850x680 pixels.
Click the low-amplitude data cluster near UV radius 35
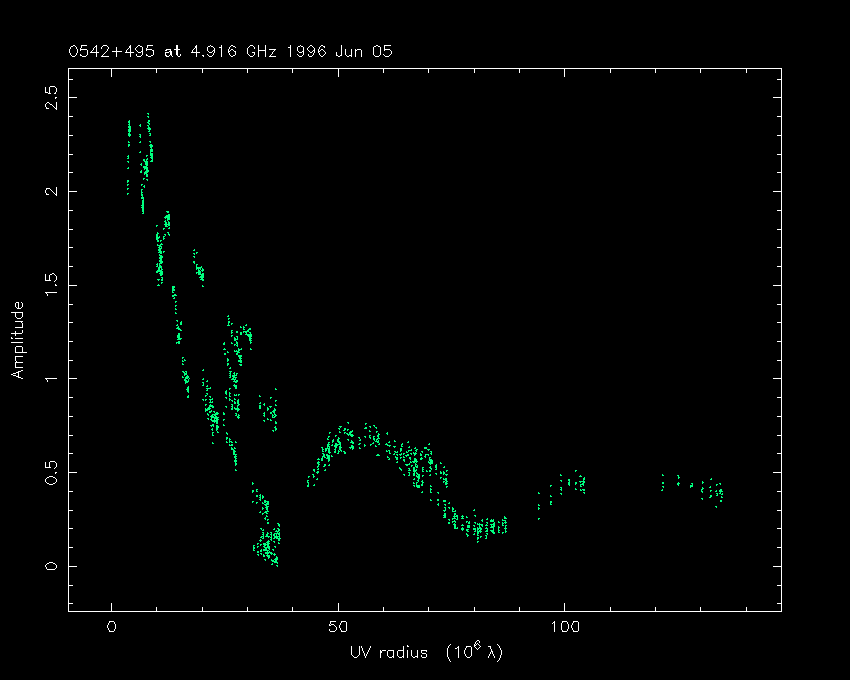pyautogui.click(x=267, y=543)
